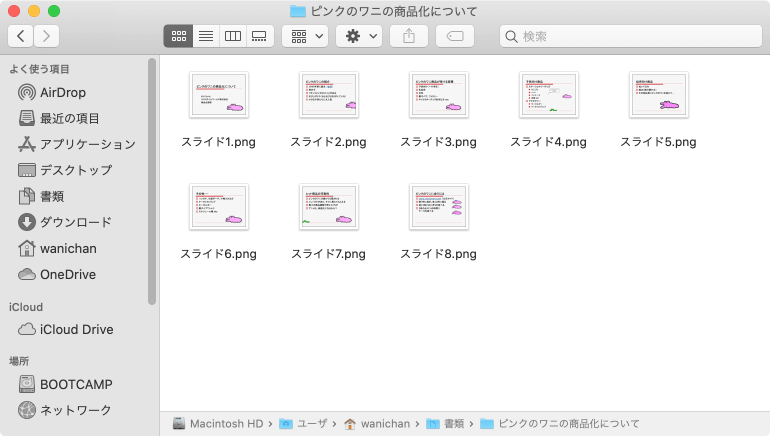Viewport: 770px width, 436px height.
Task: Click the スライド8.png file name label
Action: (x=439, y=254)
